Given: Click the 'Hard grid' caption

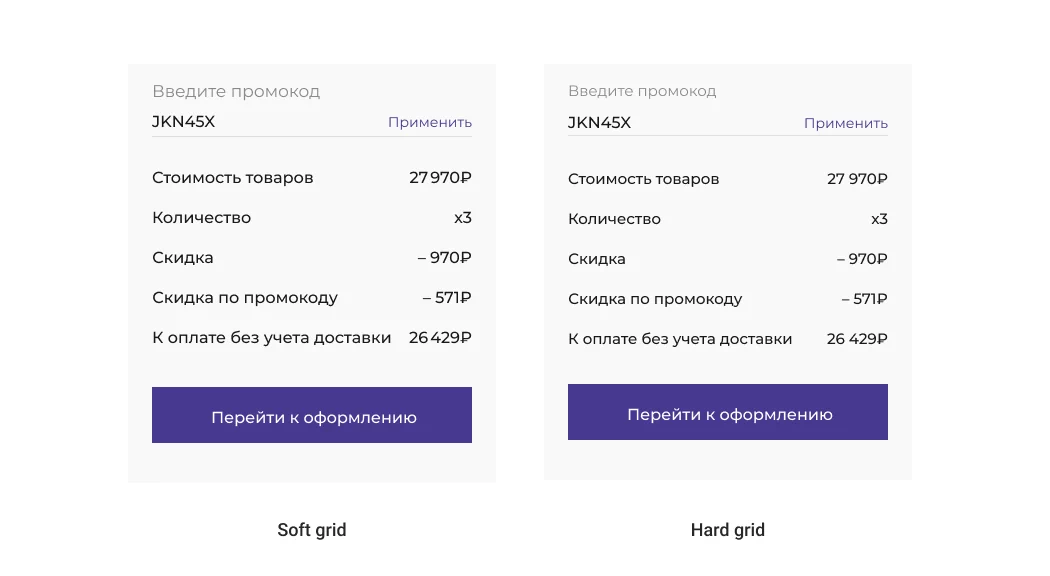Looking at the screenshot, I should point(728,530).
